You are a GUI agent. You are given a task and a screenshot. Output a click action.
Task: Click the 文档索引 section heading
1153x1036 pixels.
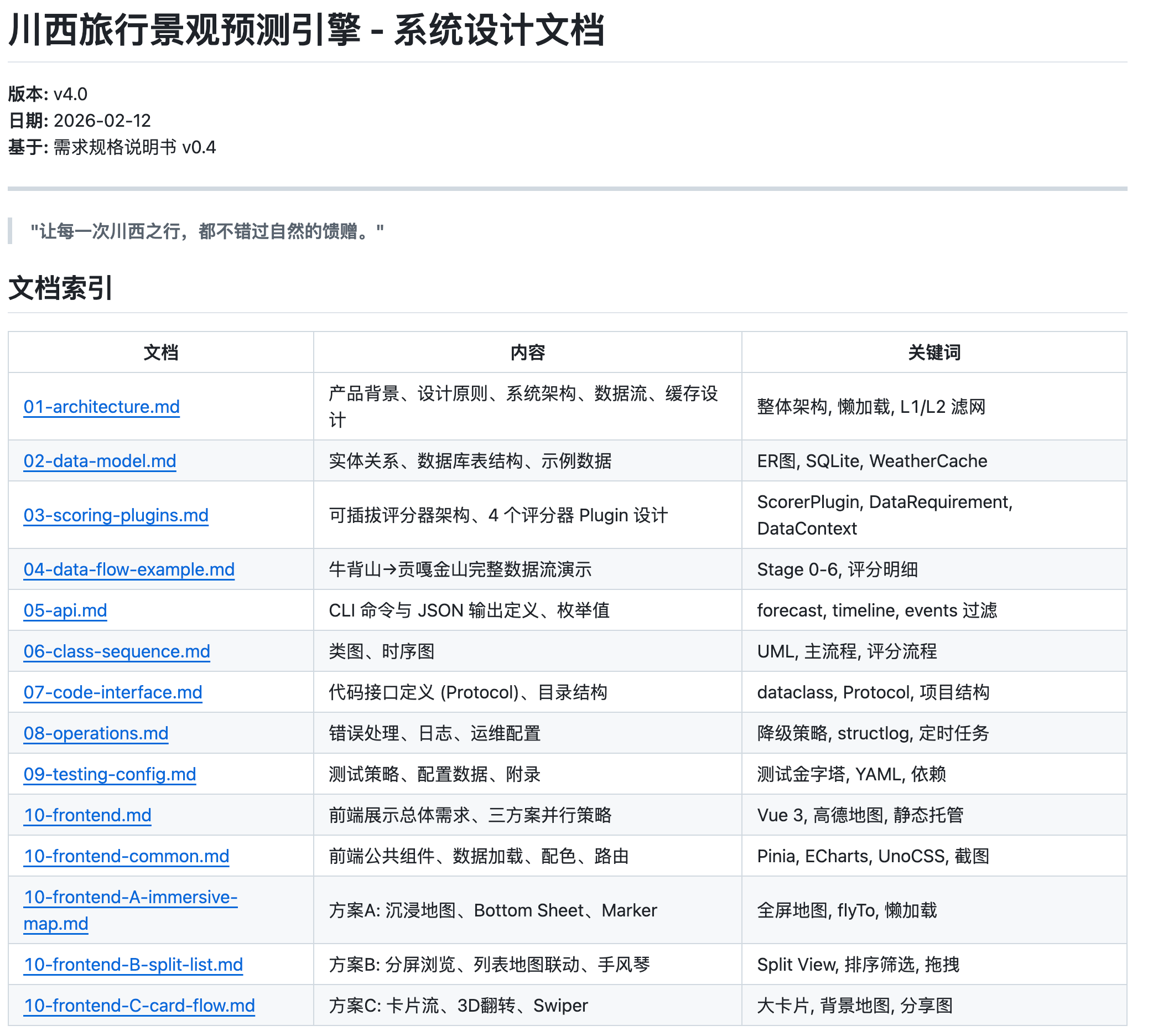tap(60, 290)
